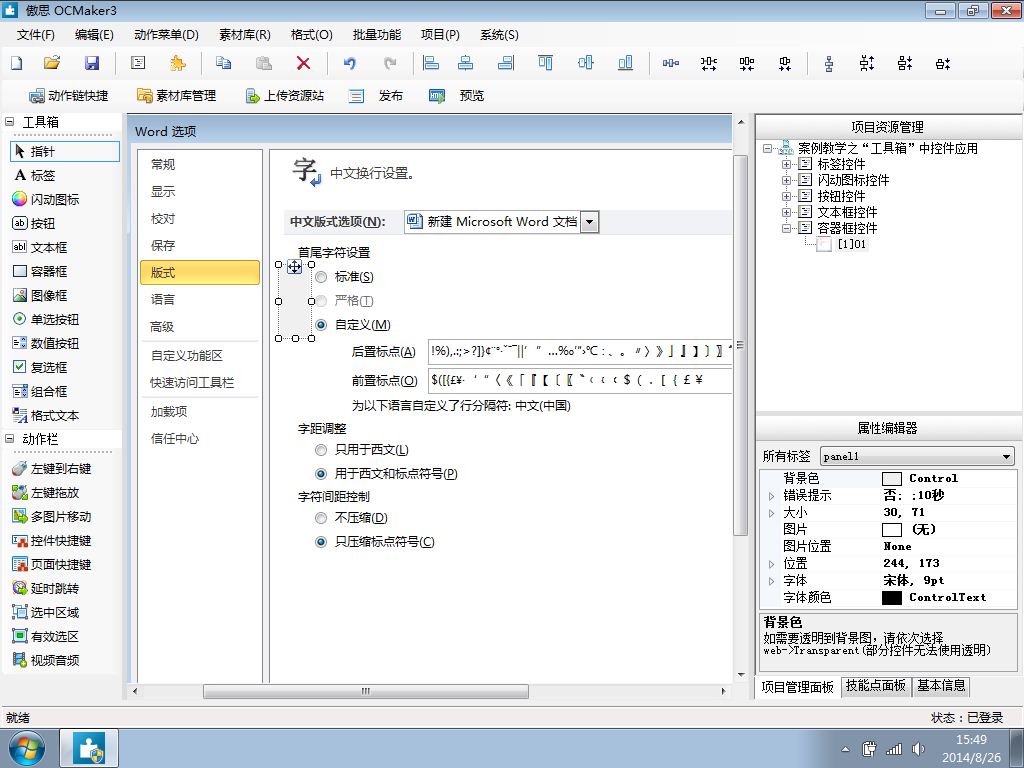Click the Windows Start button

click(x=27, y=748)
